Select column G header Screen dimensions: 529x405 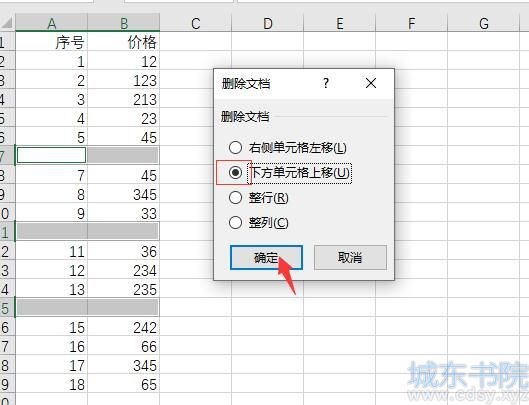click(483, 23)
